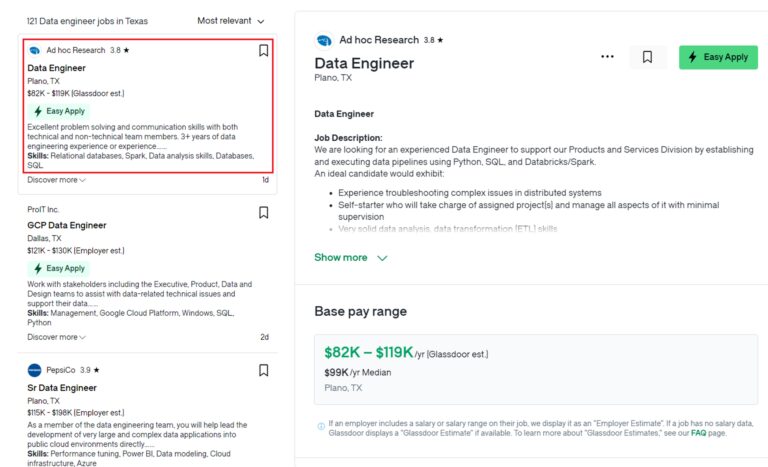Bookmark the Ad hoc Research Data Engineer listing
Screen dimensions: 768x467
pos(264,51)
